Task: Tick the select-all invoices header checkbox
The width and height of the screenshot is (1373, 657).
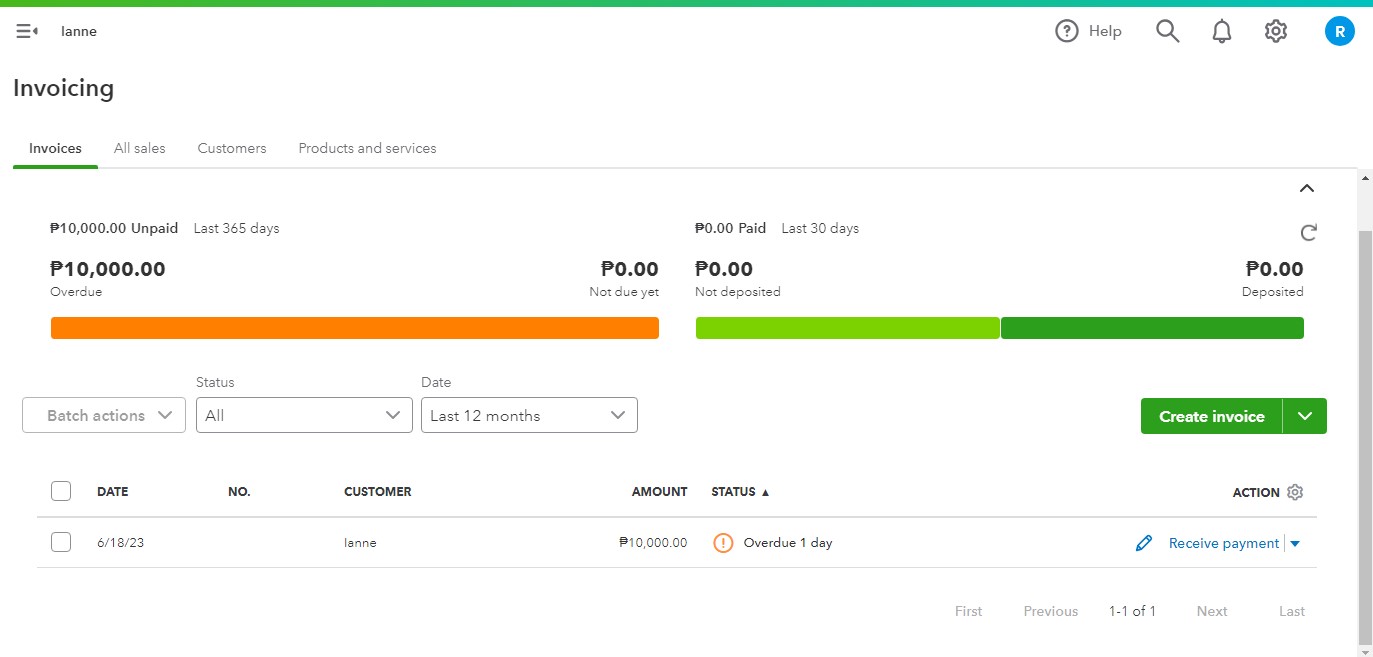Action: tap(61, 491)
